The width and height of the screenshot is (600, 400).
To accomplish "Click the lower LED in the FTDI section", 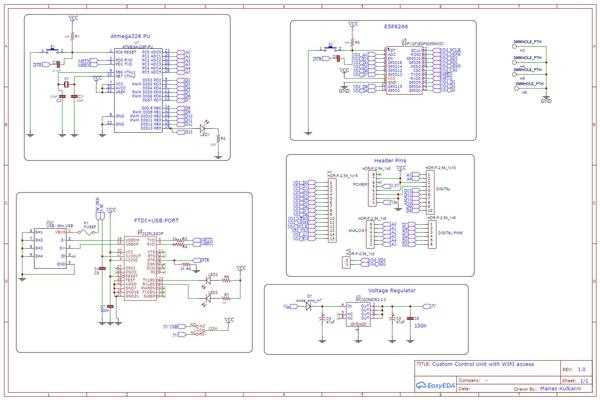I will pyautogui.click(x=208, y=297).
